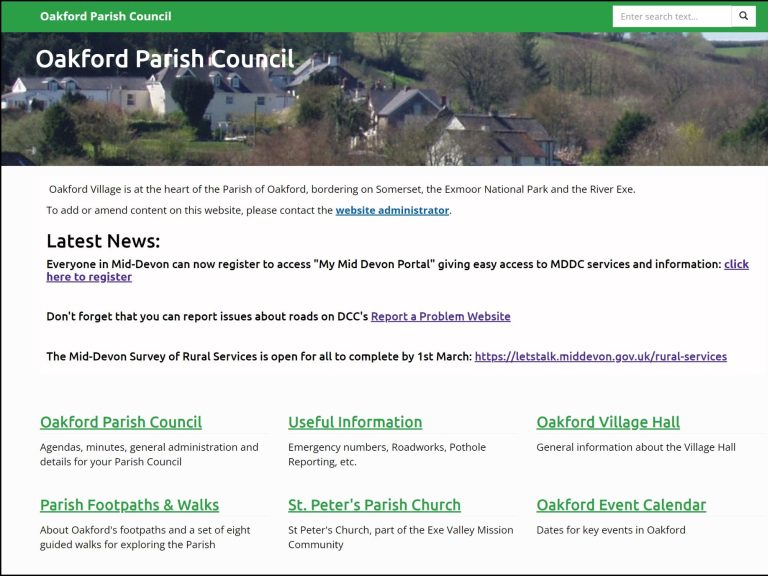Click the search magnifier icon button

coord(743,16)
